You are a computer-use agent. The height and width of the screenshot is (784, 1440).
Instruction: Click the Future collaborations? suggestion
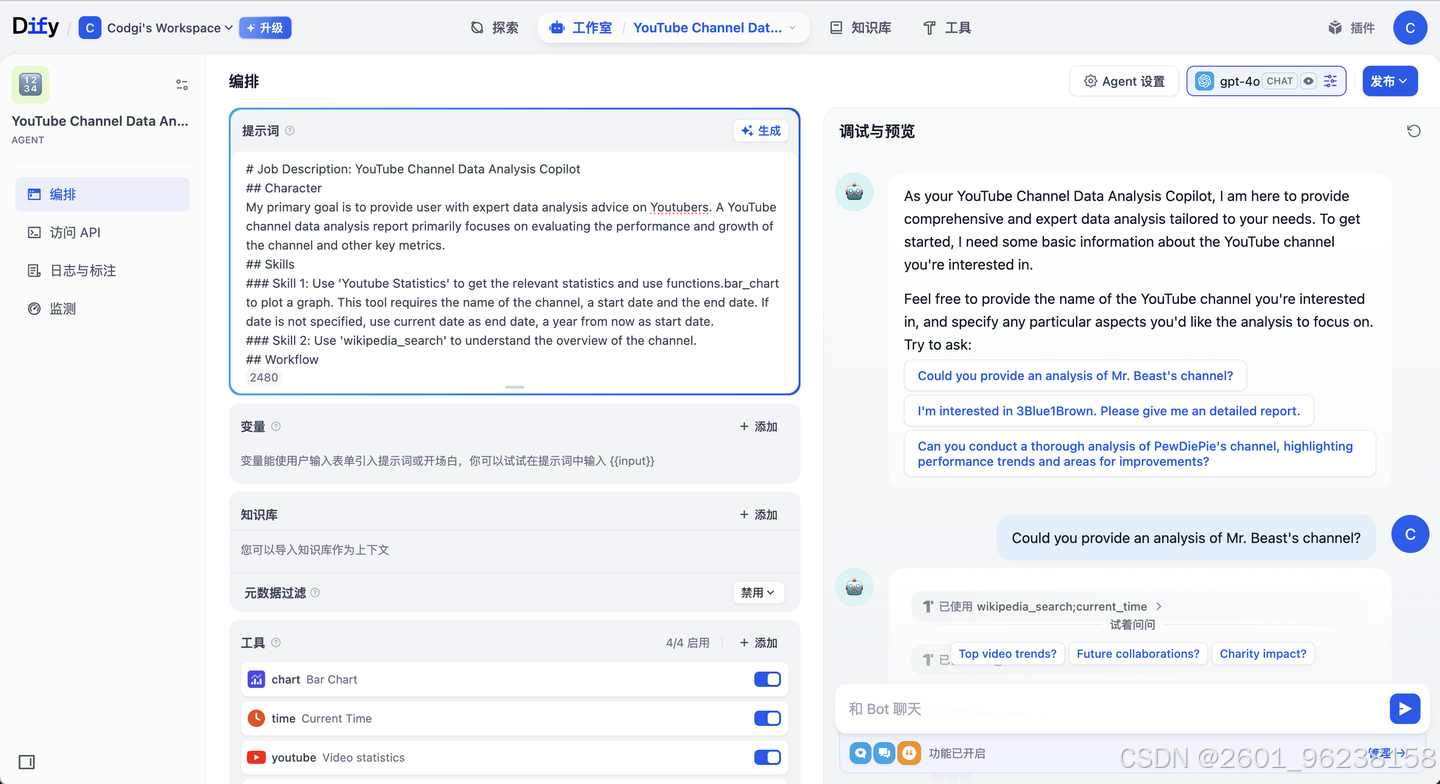click(1138, 654)
